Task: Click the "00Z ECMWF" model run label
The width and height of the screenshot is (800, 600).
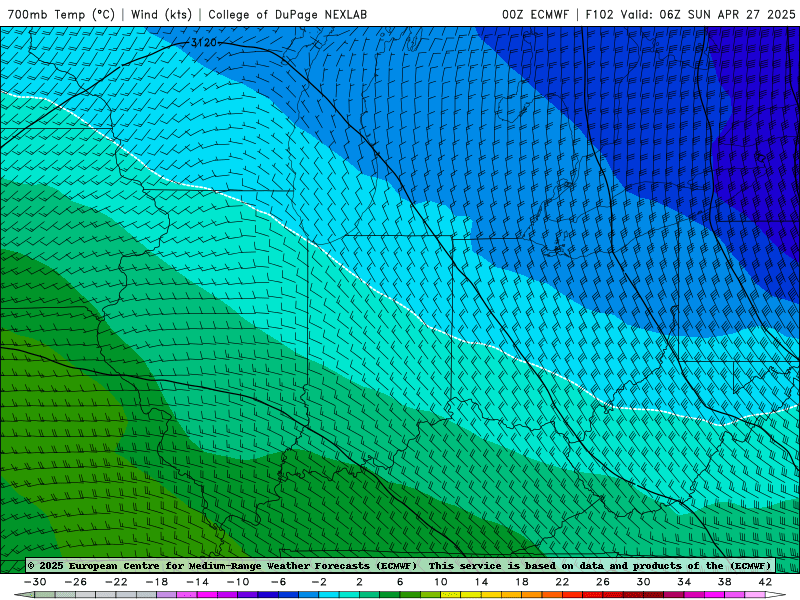Action: click(535, 14)
